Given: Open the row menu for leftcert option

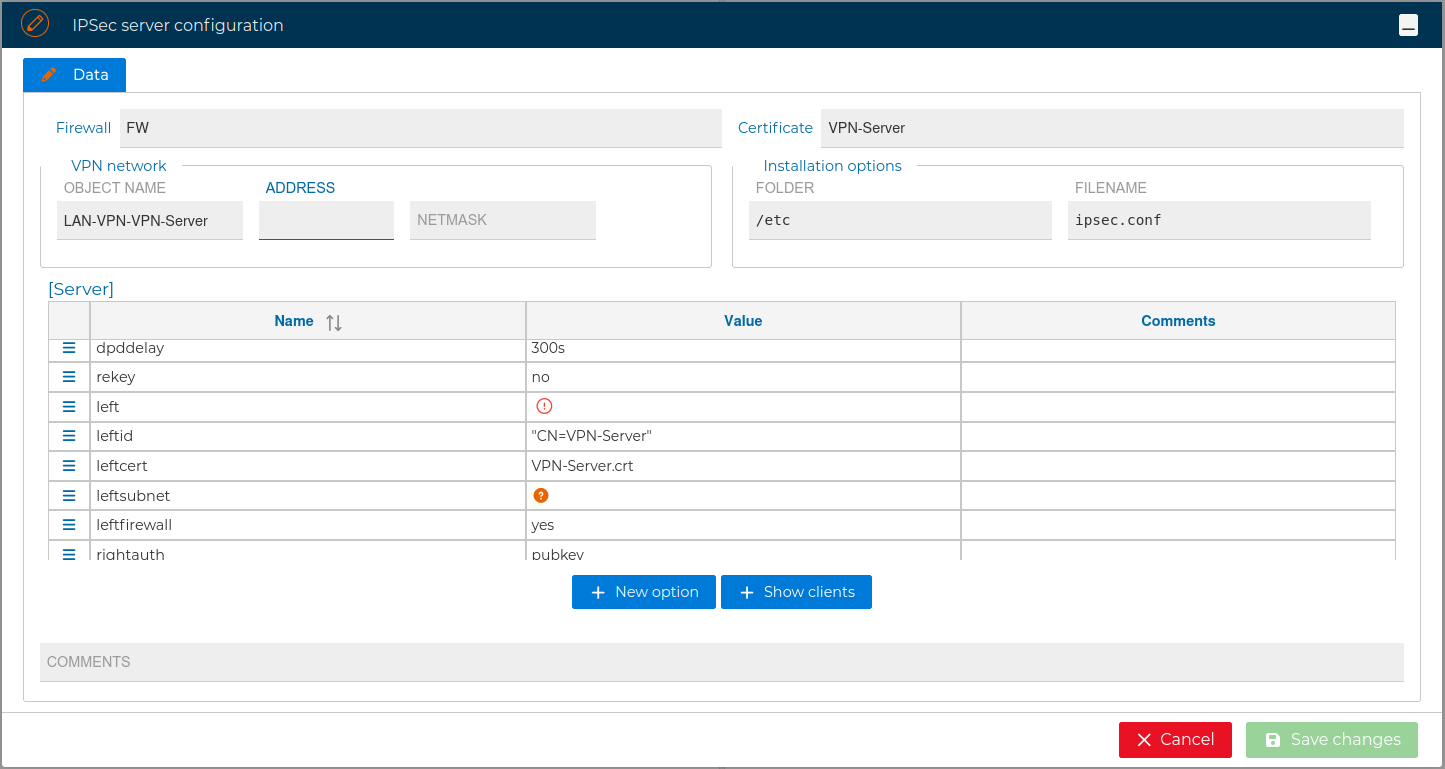Looking at the screenshot, I should pyautogui.click(x=68, y=465).
